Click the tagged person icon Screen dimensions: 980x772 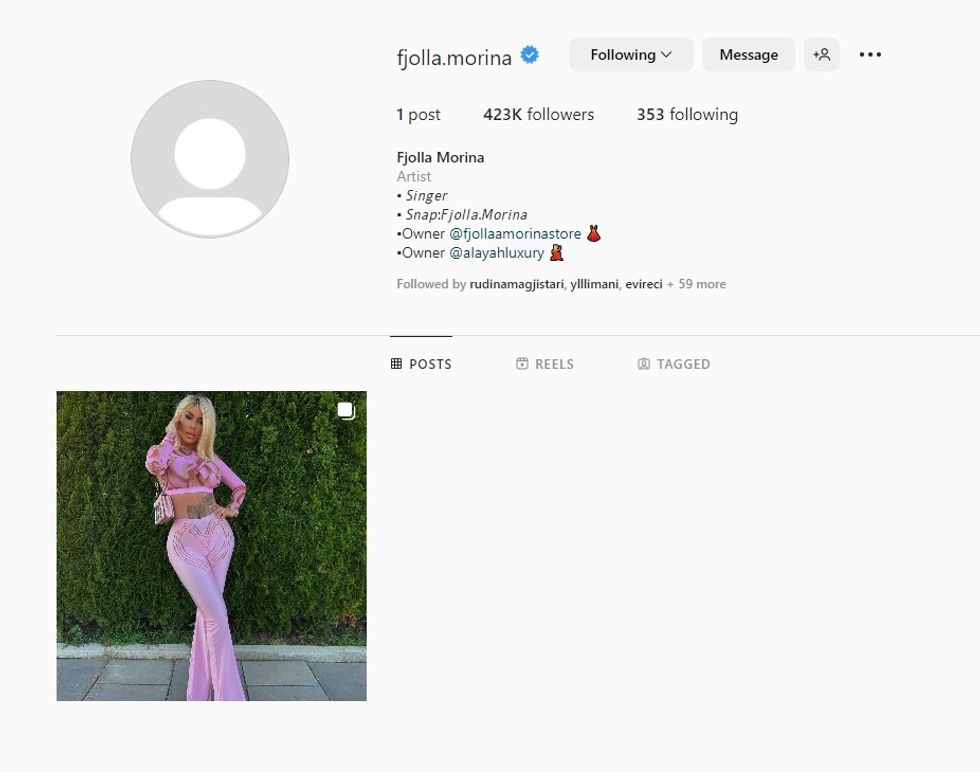644,364
